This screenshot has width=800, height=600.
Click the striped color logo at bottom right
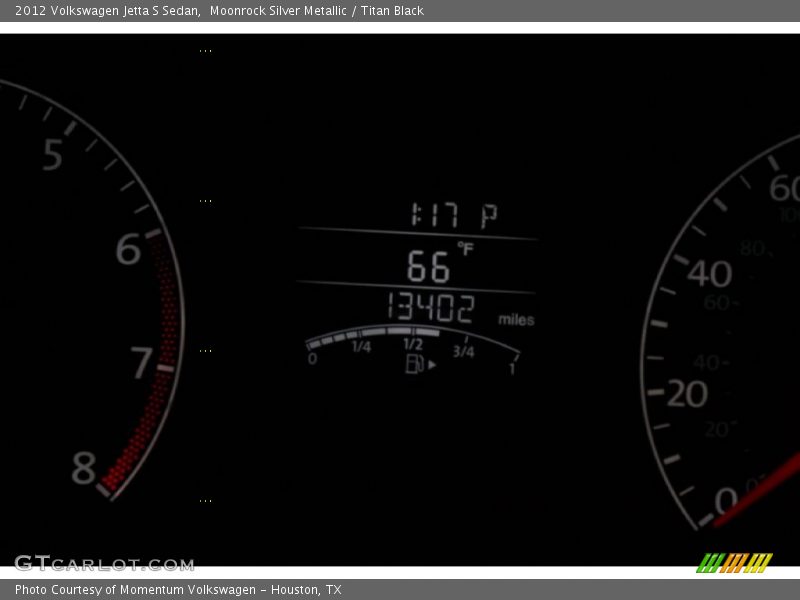point(734,563)
